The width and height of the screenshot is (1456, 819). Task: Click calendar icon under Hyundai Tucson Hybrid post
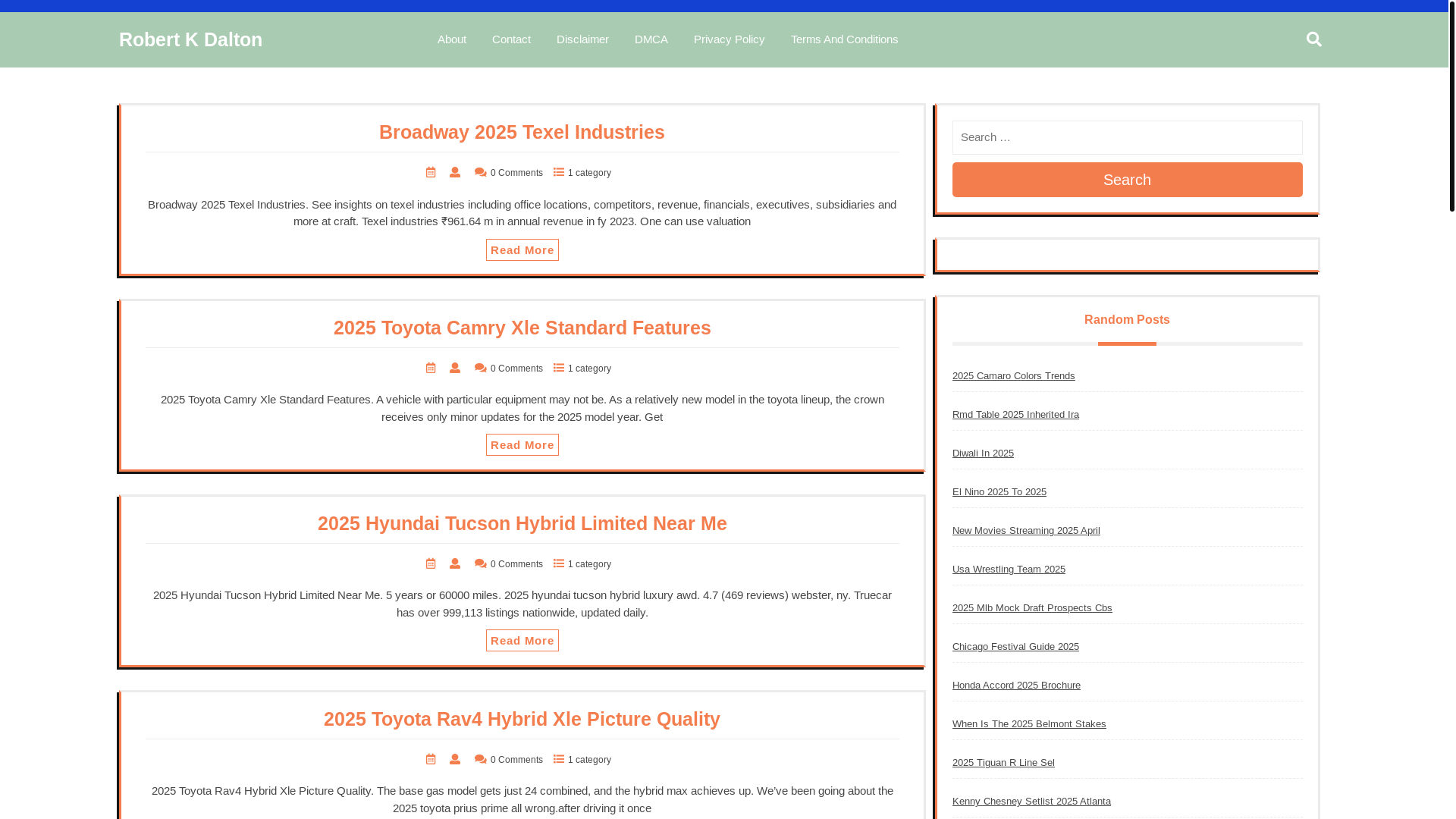click(x=431, y=564)
